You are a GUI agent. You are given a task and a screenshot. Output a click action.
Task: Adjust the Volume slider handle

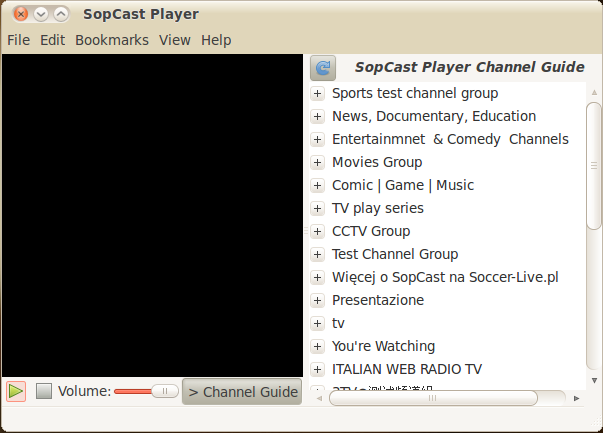coord(165,391)
